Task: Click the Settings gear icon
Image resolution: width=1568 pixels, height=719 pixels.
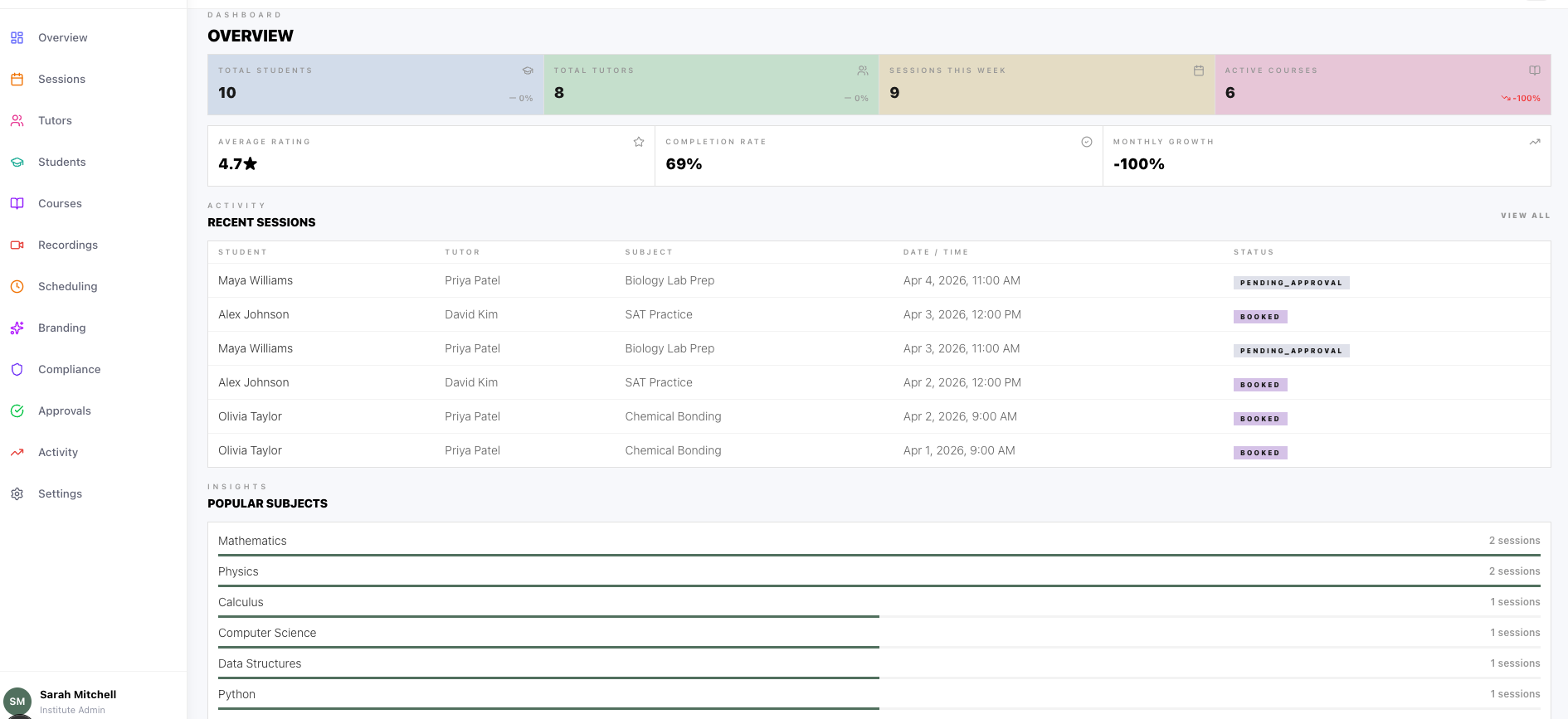Action: pos(17,494)
